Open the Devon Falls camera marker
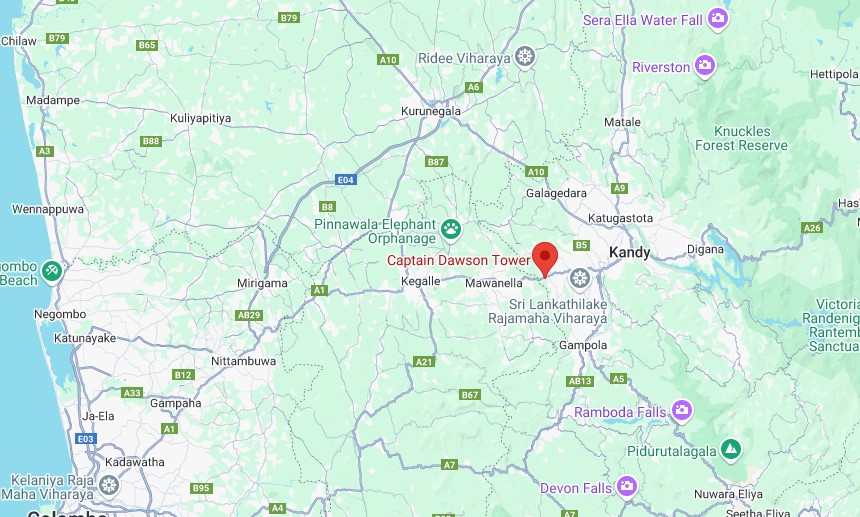The width and height of the screenshot is (860, 517). (626, 486)
